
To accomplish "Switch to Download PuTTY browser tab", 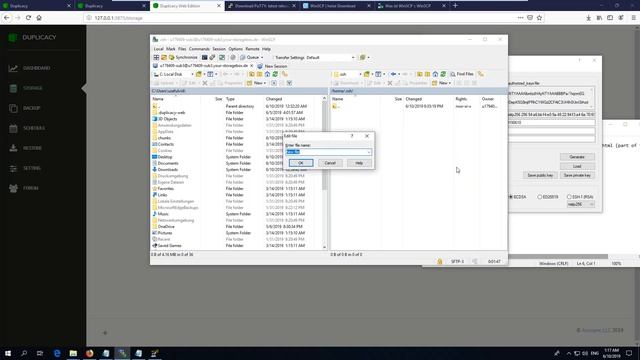I will pyautogui.click(x=261, y=6).
